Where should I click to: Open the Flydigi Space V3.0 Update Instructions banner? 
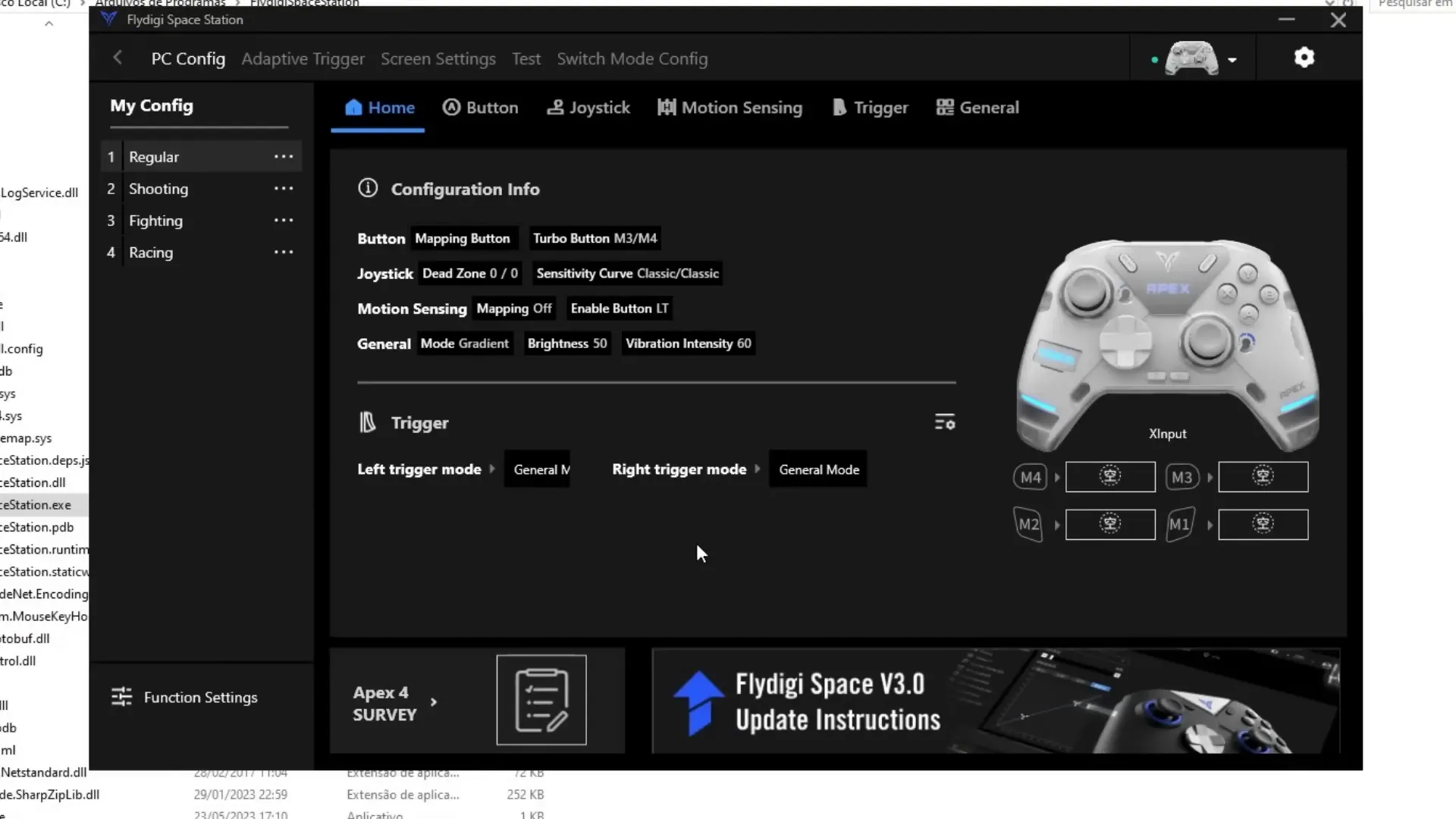click(996, 701)
